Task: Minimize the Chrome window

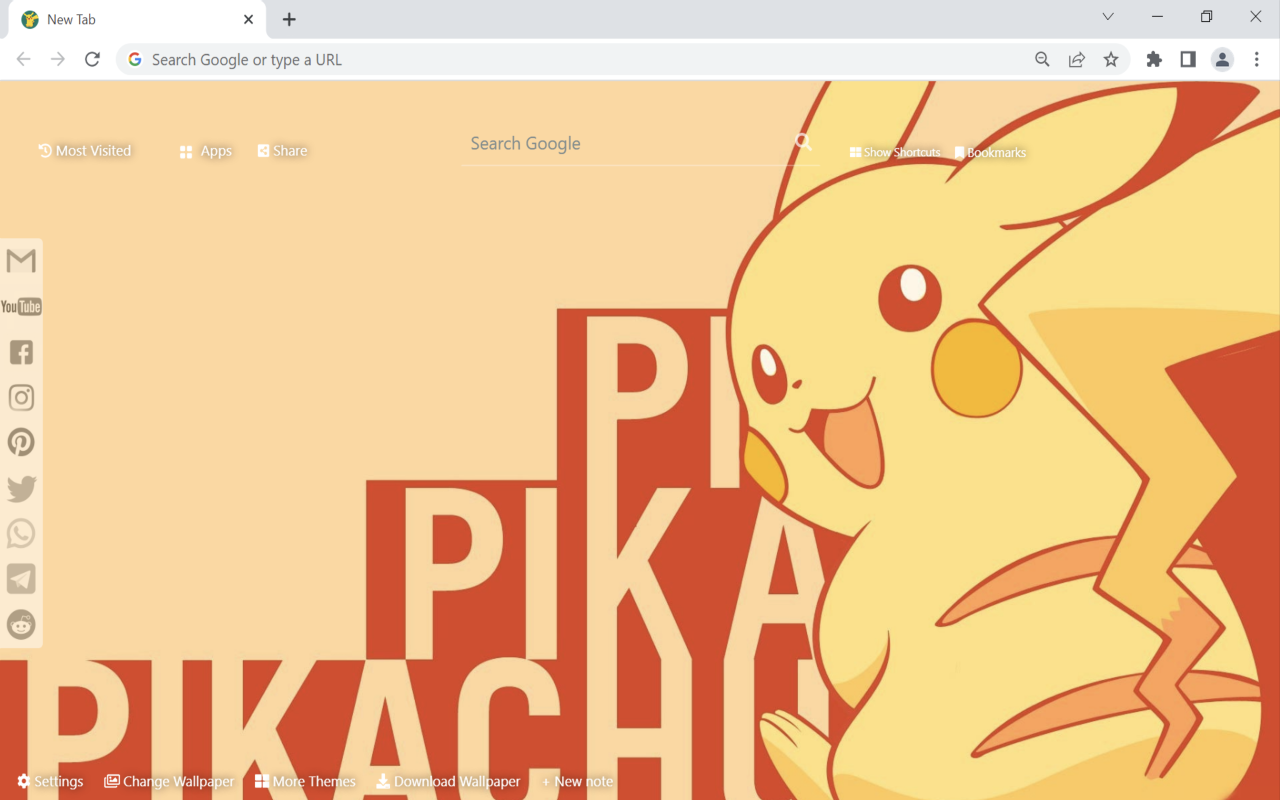Action: click(x=1157, y=16)
